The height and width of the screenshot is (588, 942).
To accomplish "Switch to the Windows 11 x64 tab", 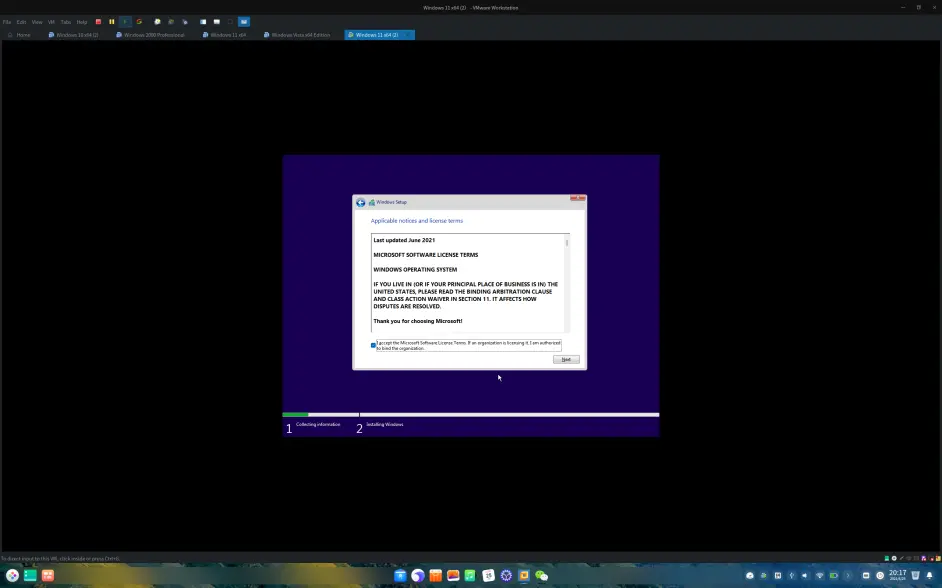I will pos(225,35).
